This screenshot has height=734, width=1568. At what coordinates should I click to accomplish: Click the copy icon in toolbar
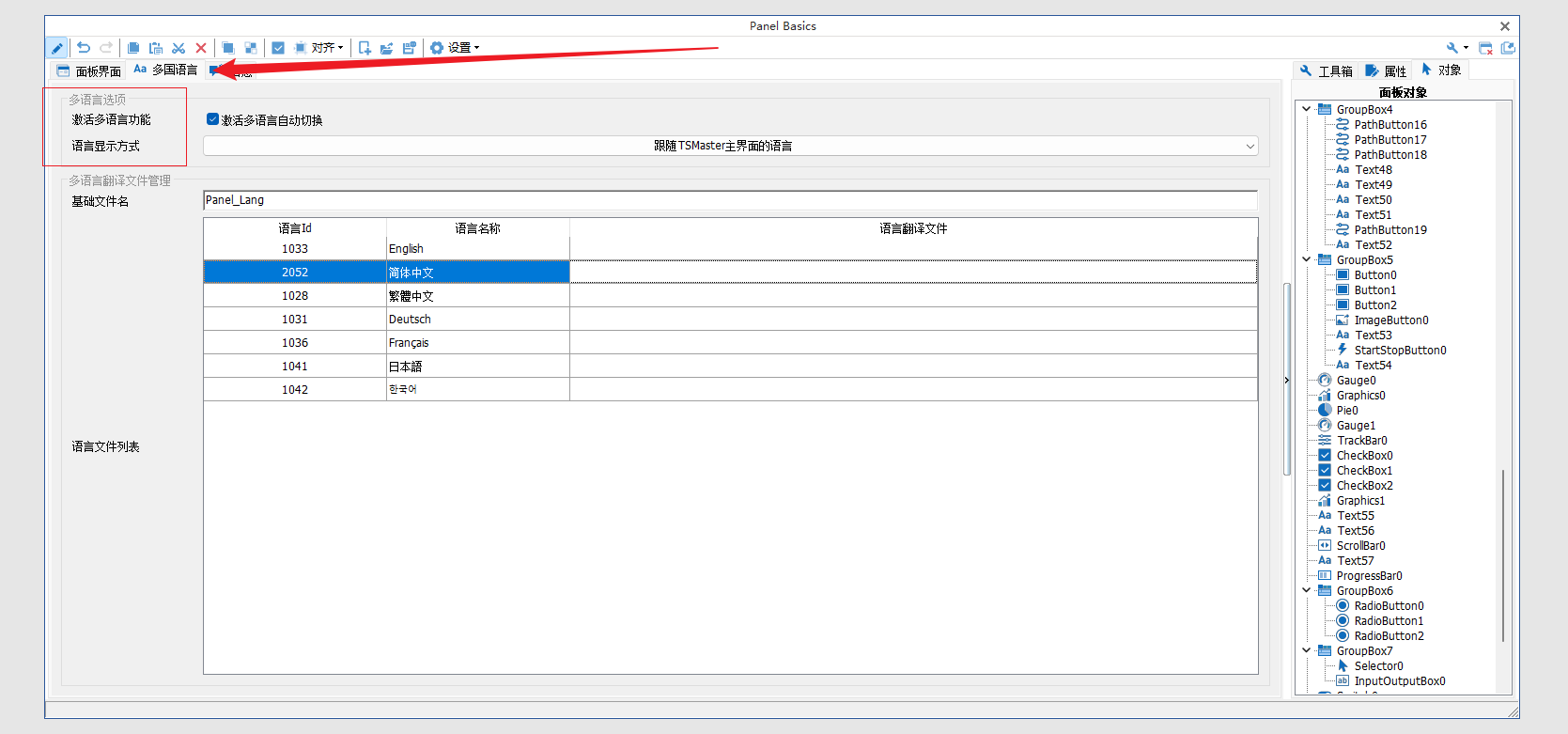pos(133,48)
